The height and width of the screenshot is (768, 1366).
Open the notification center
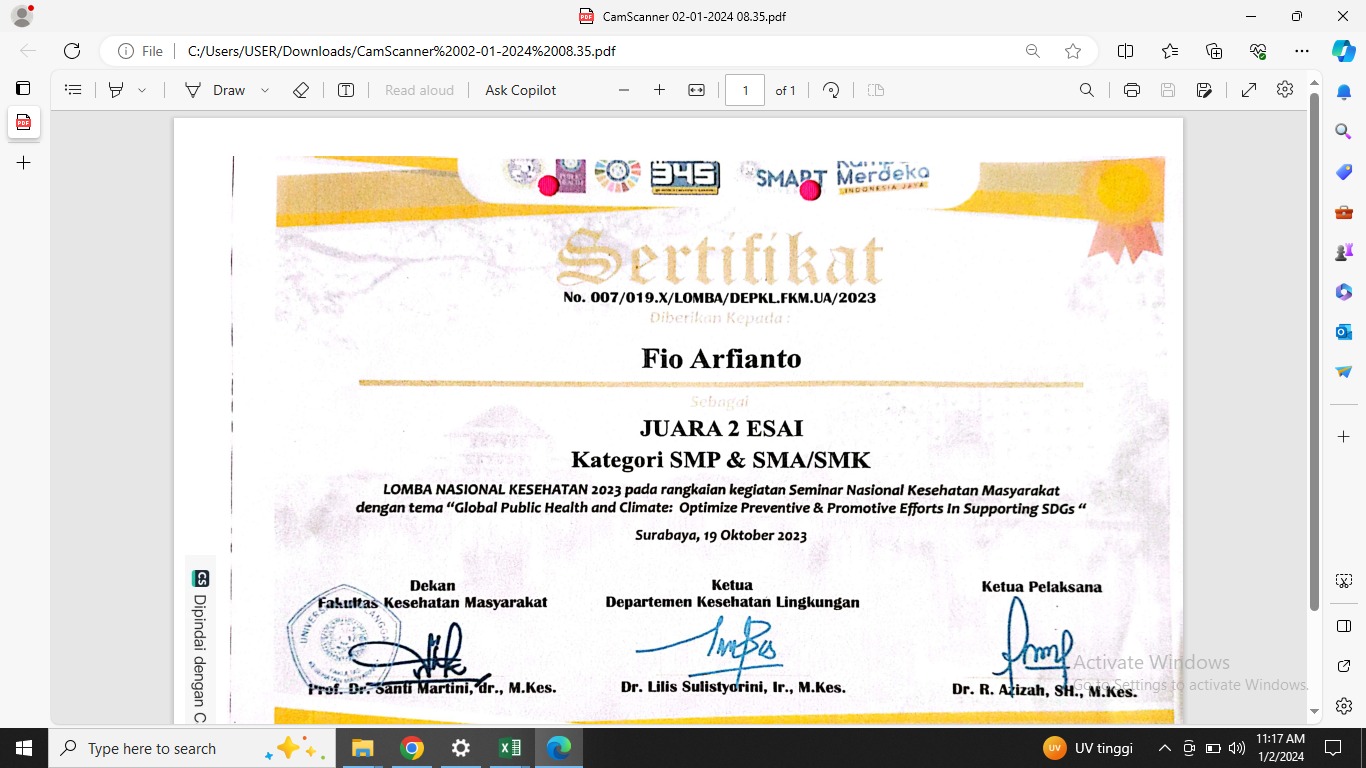1332,748
